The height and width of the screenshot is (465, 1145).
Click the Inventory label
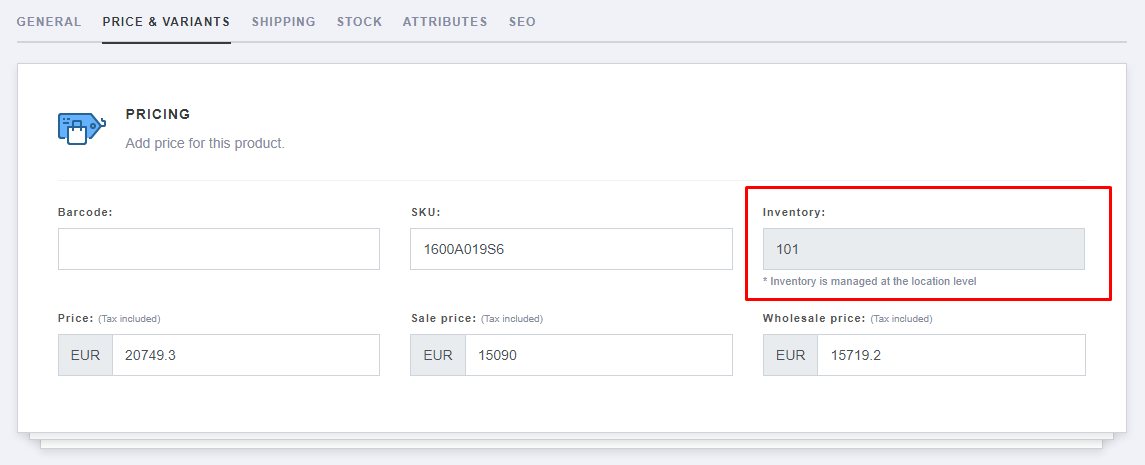click(x=794, y=212)
